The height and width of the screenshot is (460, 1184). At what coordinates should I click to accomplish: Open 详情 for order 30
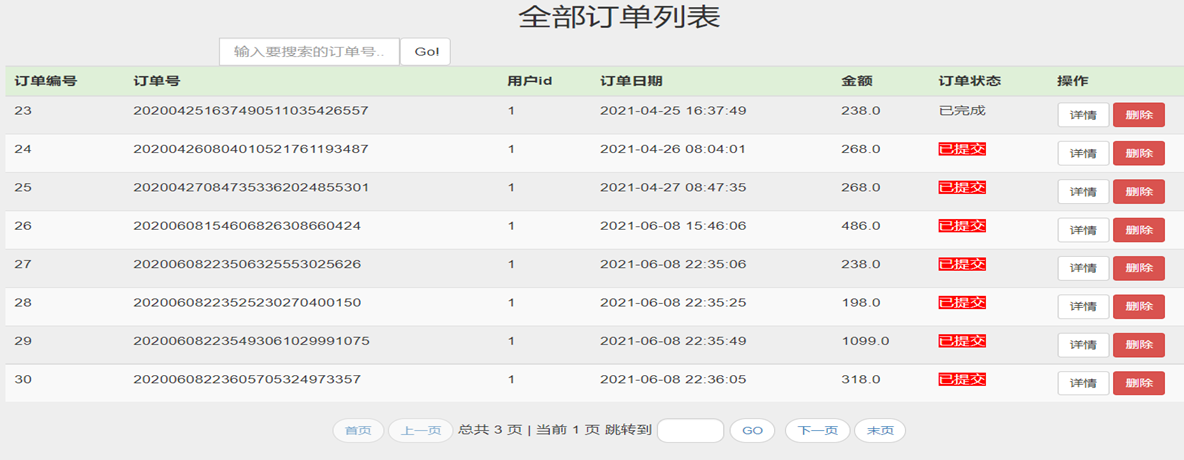tap(1084, 383)
